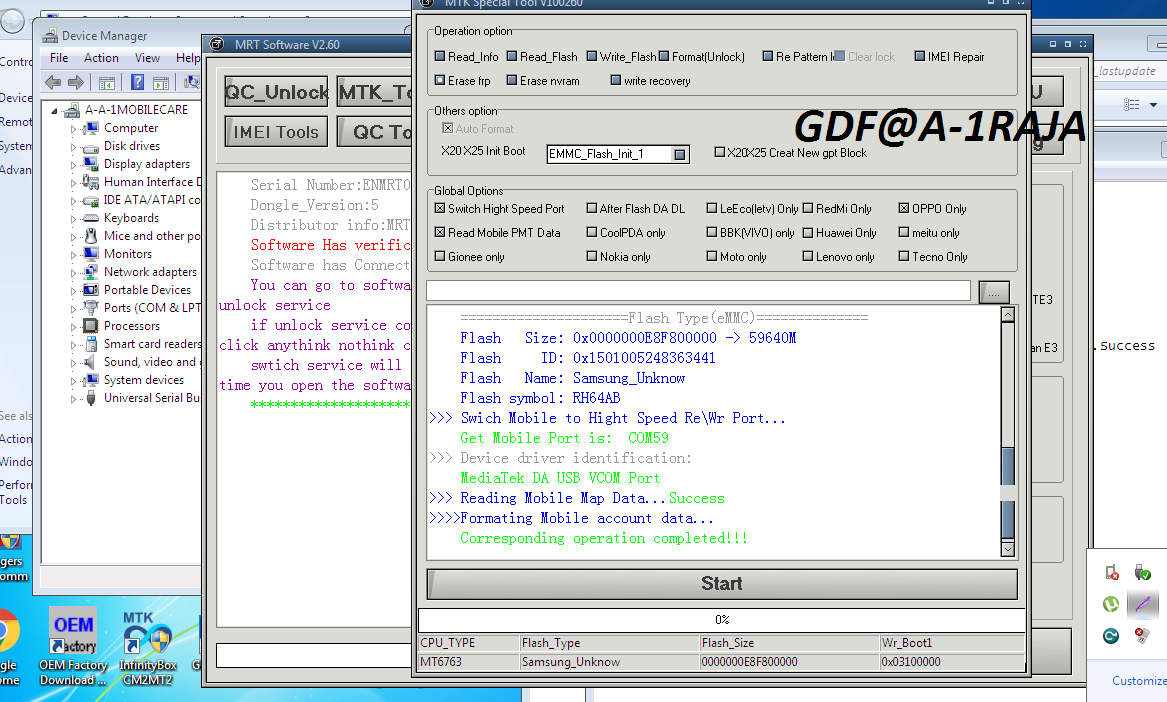Open the view options dropdown arrow at right
Viewport: 1167px width, 702px height.
tap(1154, 105)
